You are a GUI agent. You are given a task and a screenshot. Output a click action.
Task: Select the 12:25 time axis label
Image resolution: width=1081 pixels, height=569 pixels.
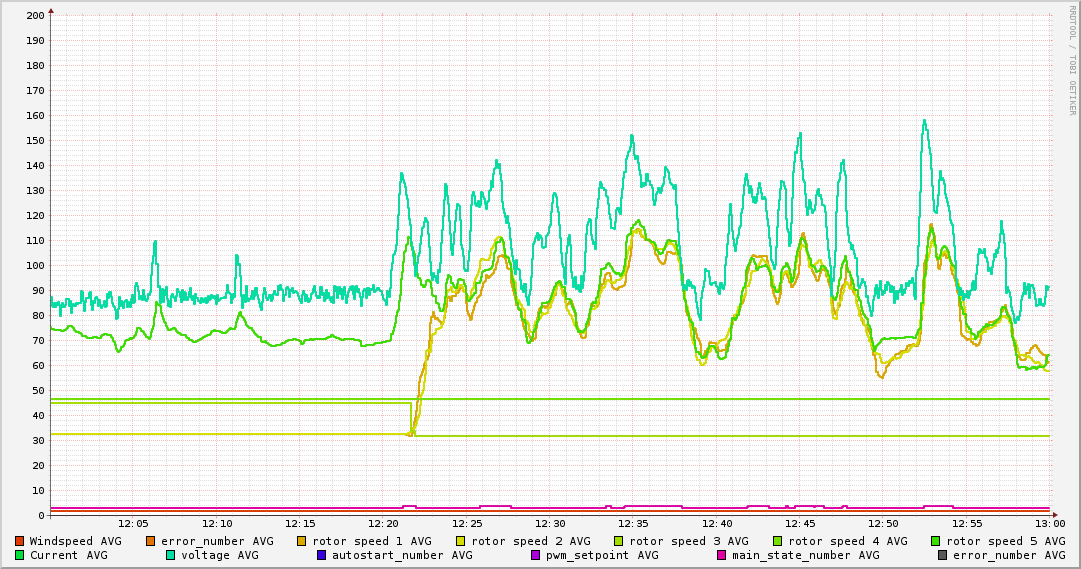(467, 524)
